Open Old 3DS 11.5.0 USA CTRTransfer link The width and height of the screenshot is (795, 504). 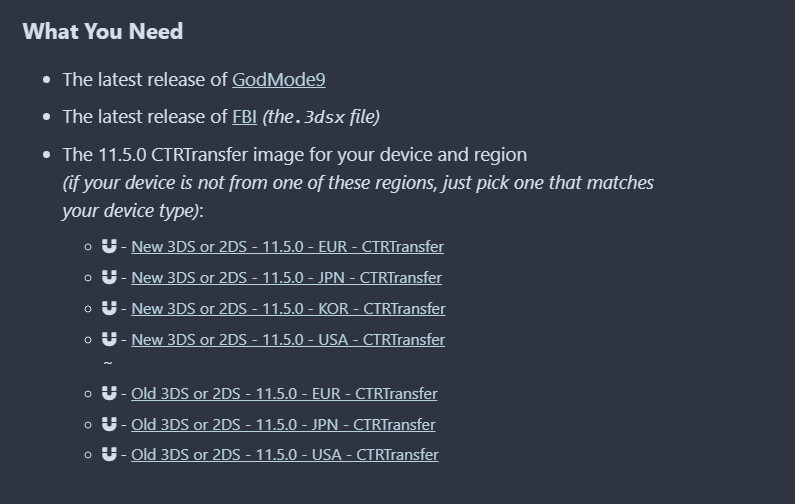pos(285,454)
